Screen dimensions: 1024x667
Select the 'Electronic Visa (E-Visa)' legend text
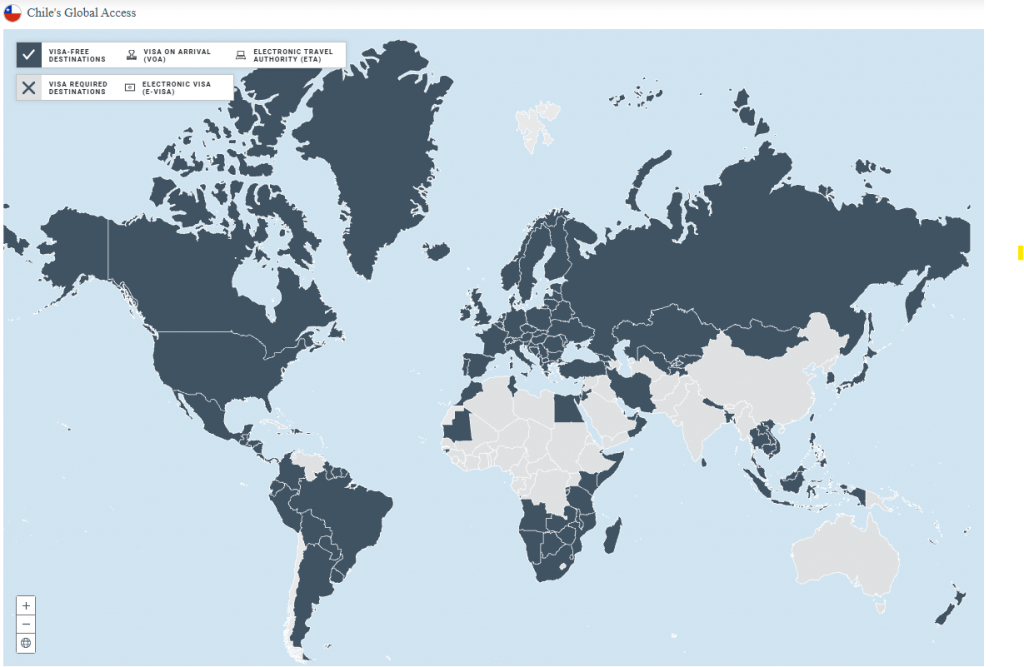176,88
